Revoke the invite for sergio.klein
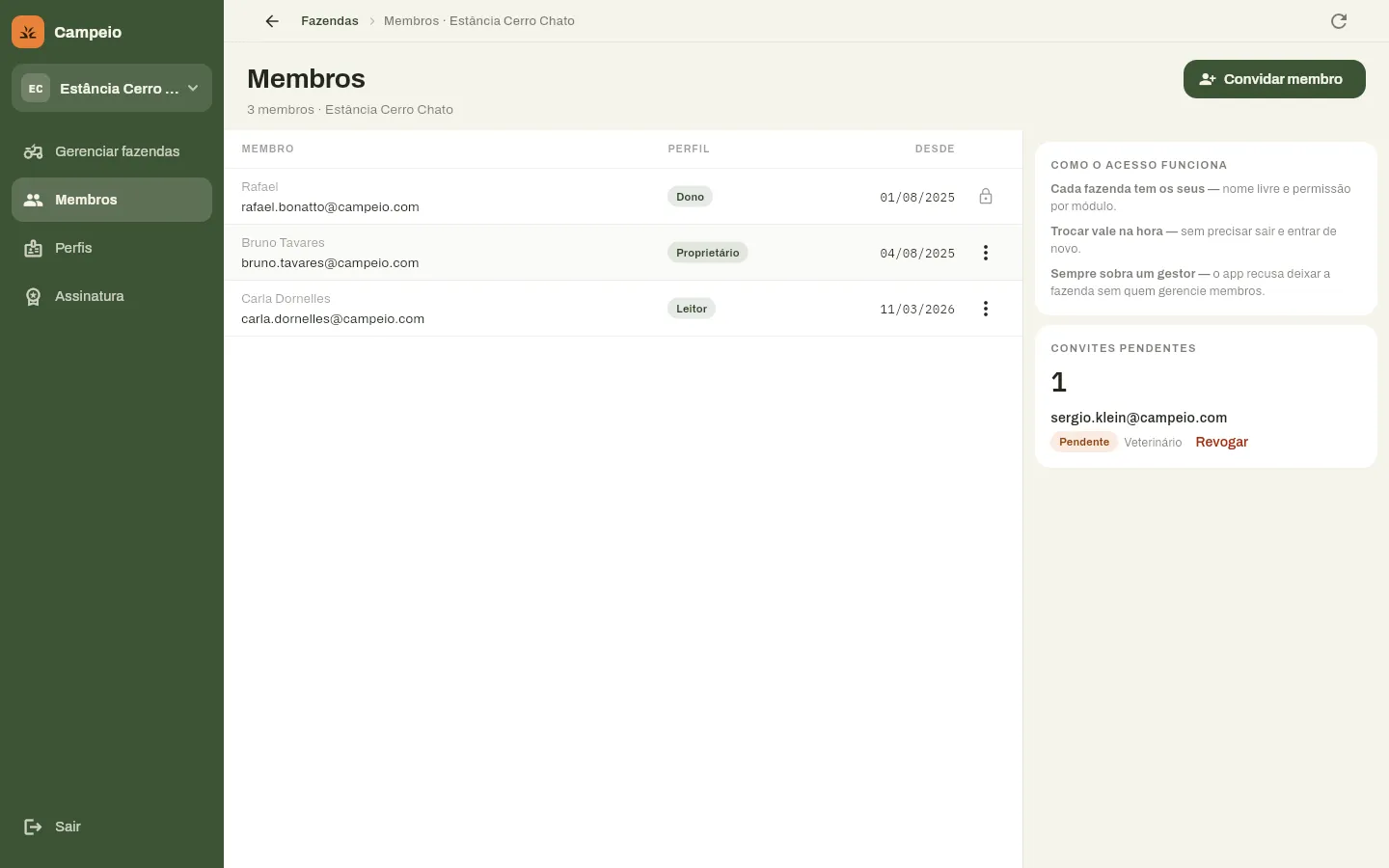1389x868 pixels. (x=1221, y=442)
